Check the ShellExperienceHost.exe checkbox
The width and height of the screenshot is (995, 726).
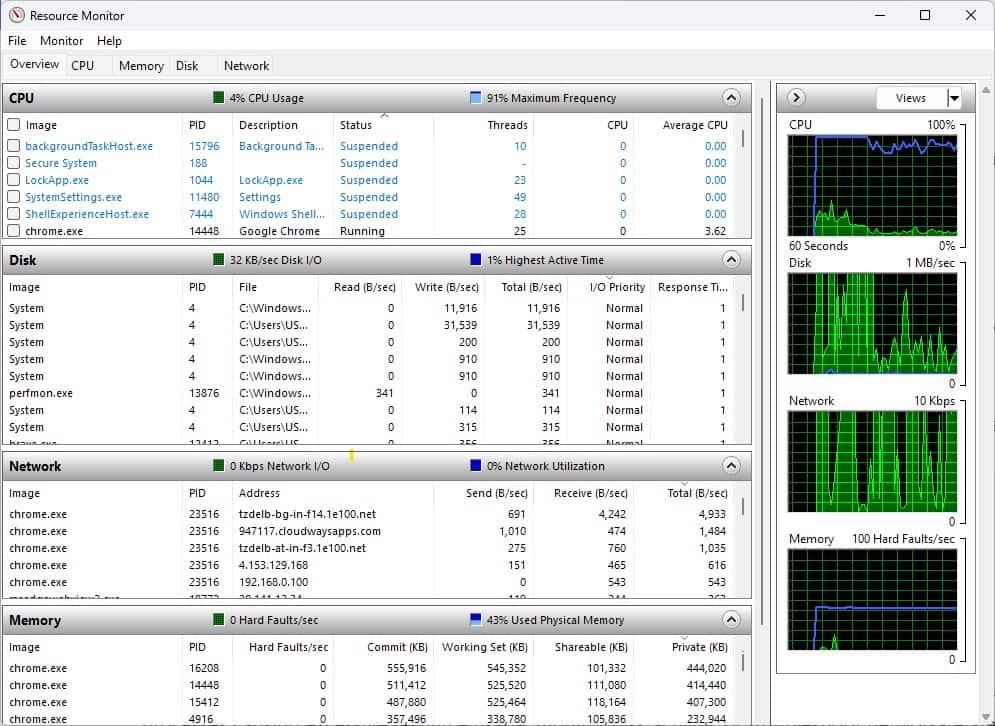click(13, 214)
